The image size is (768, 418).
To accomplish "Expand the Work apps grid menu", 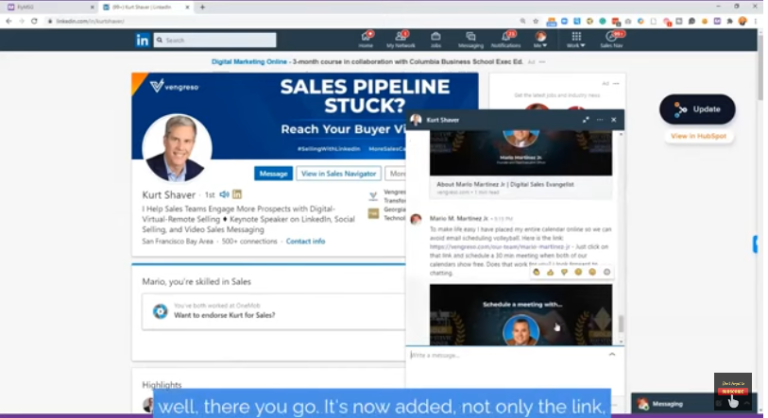I will tap(576, 40).
